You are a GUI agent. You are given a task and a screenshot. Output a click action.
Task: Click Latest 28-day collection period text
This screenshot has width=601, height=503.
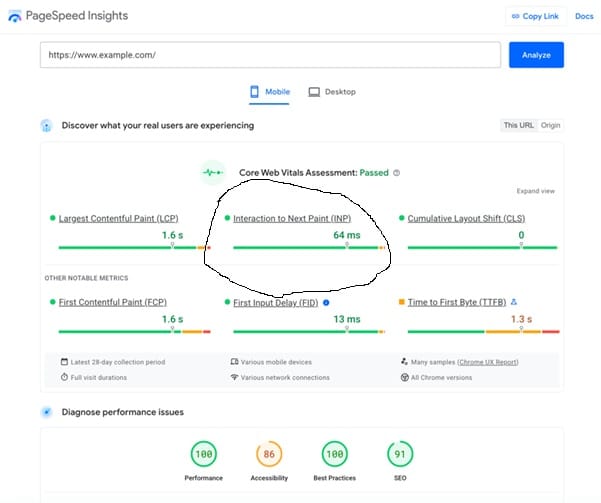point(118,362)
